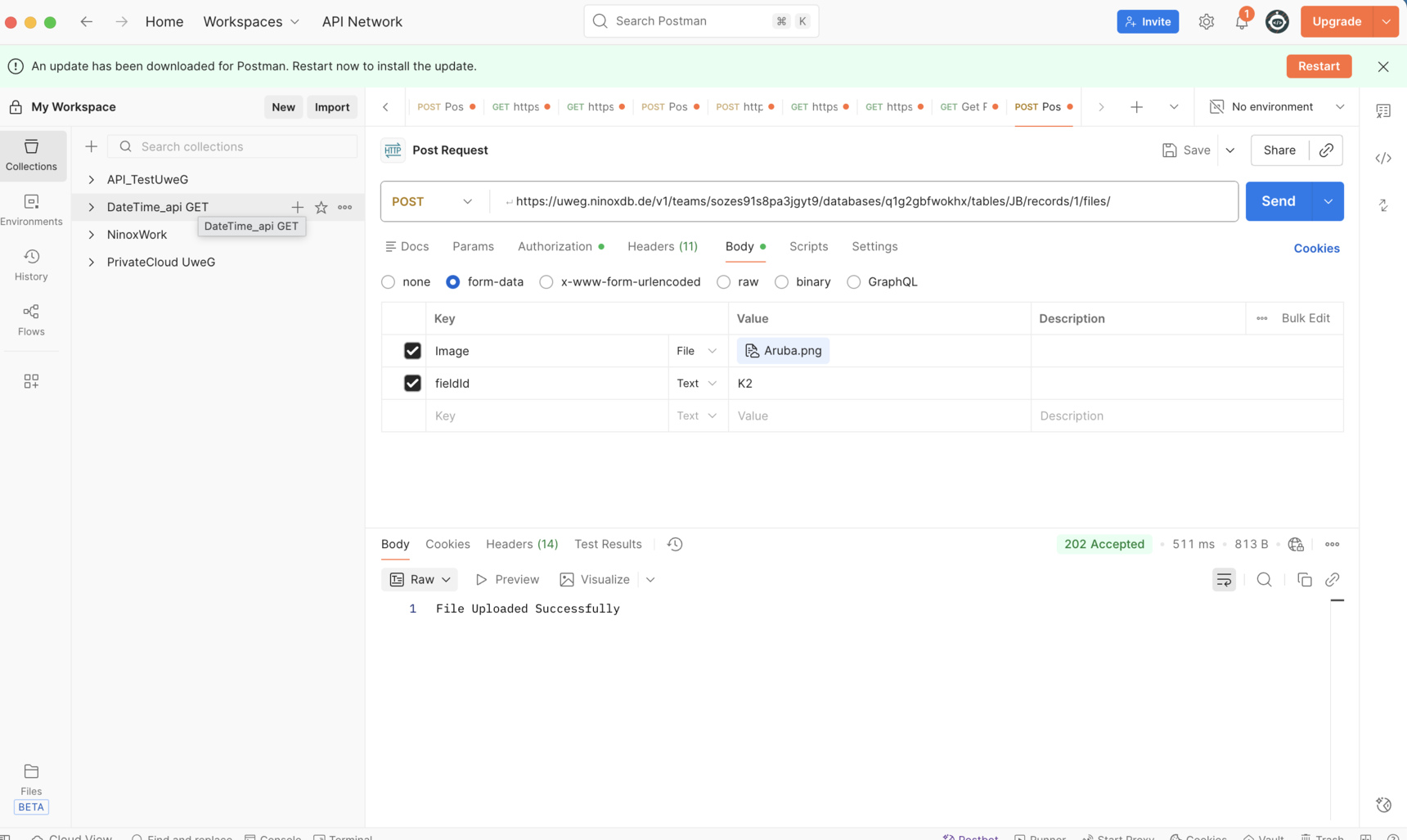
Task: Expand the NinoxWork collection
Action: (92, 235)
